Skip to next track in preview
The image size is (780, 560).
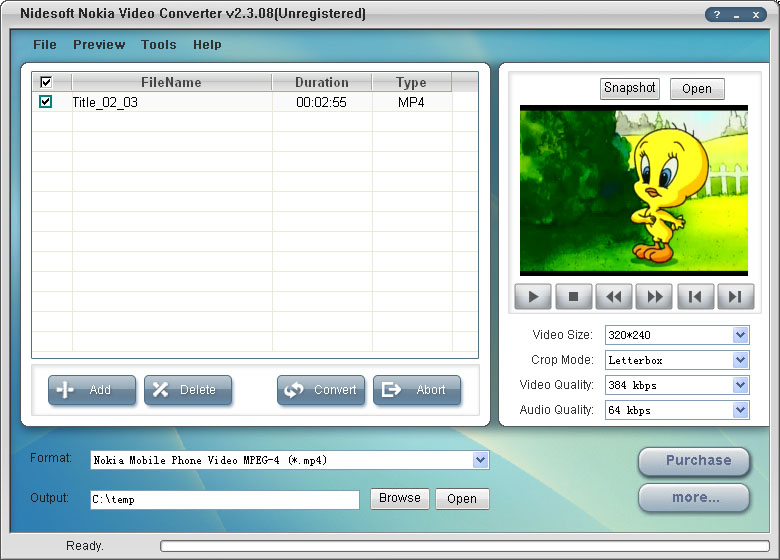click(736, 297)
